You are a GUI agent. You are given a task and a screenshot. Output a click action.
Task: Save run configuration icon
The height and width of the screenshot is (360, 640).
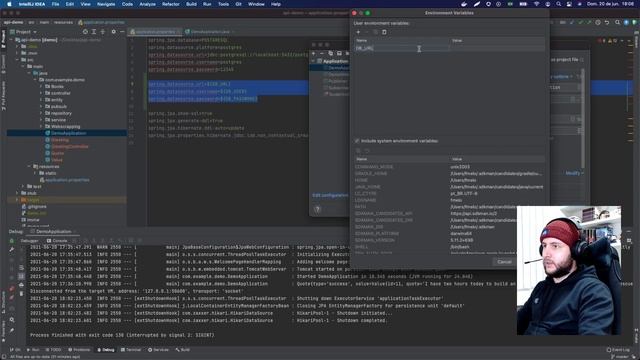339,53
